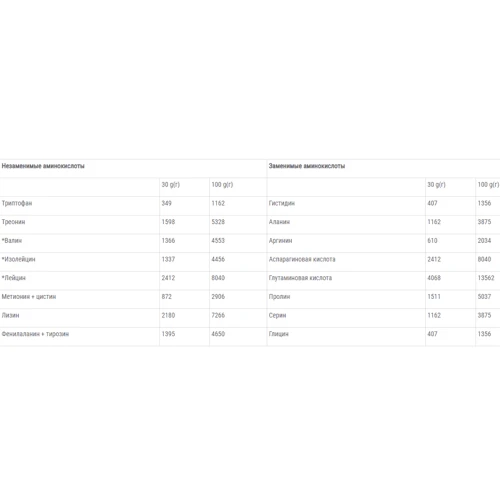Screen dimensions: 500x500
Task: Click the 7266 value in Лизин row
Action: 218,315
